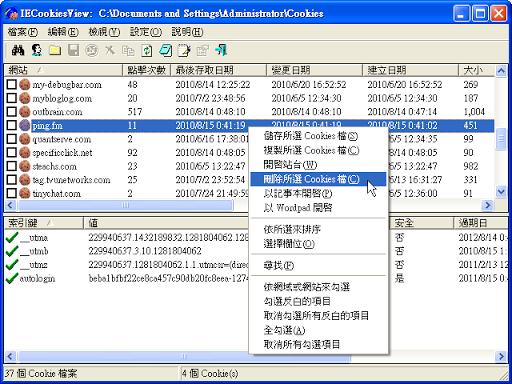Click the upper list scroll-down arrow
Screen dimensions: 512x384
(501, 192)
